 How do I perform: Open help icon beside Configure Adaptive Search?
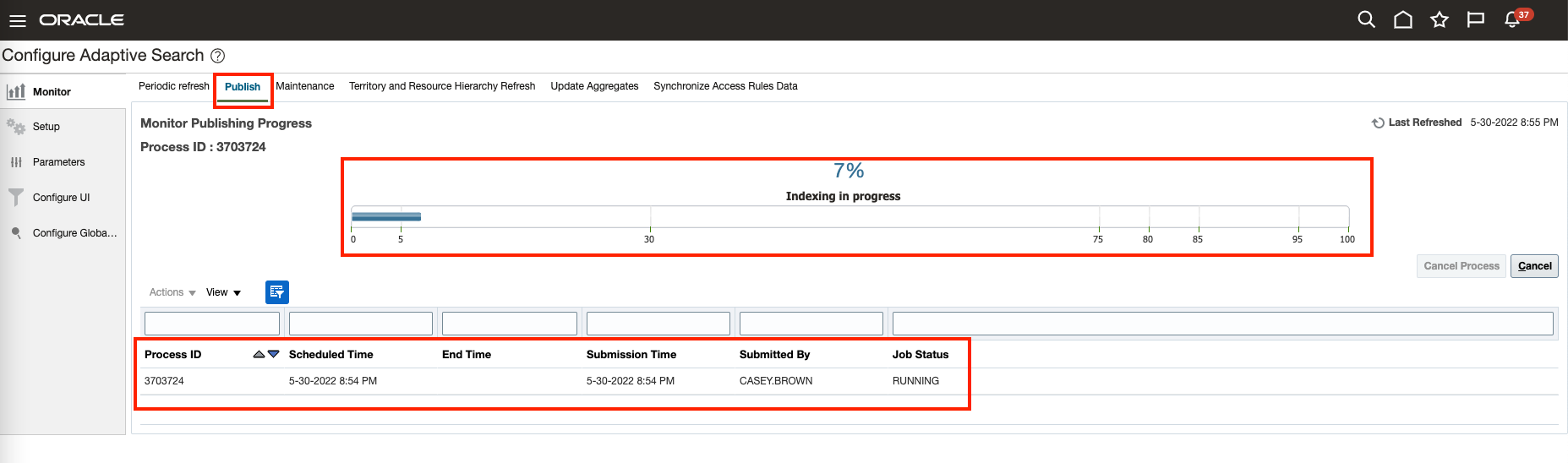pyautogui.click(x=217, y=56)
